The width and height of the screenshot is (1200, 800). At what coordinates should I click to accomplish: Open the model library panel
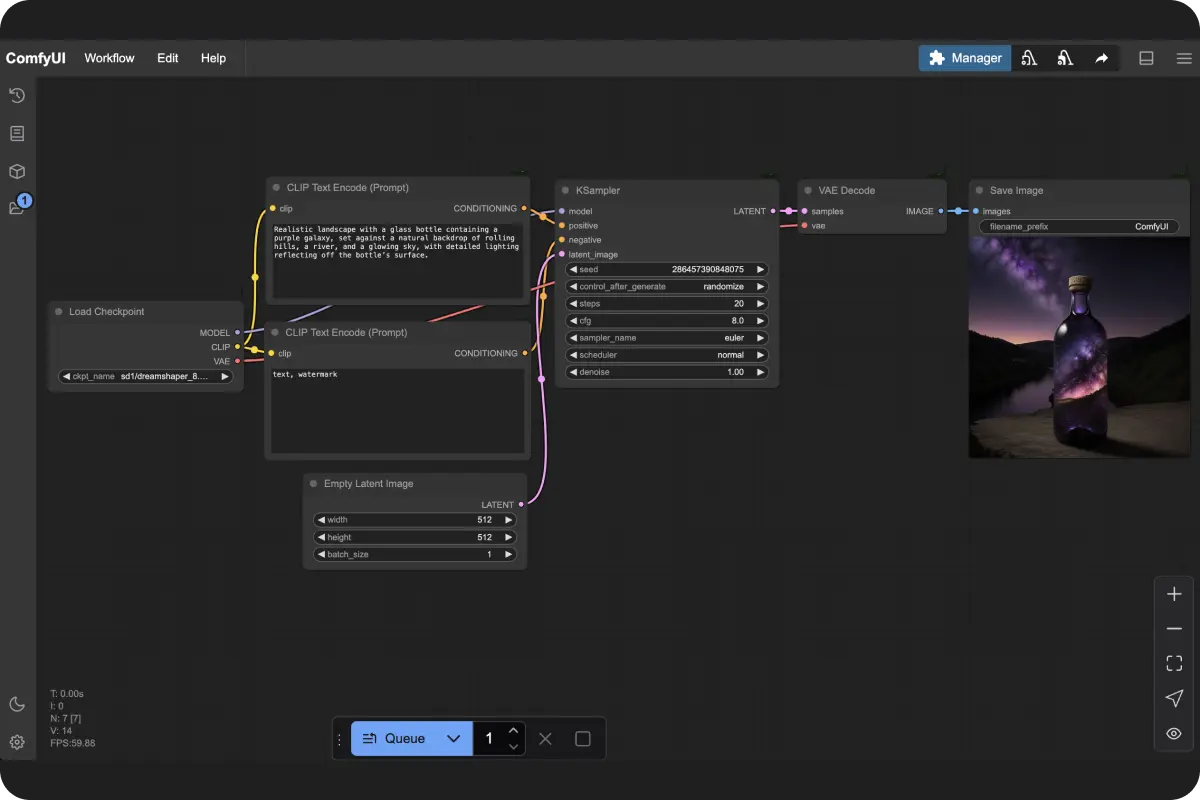(16, 171)
